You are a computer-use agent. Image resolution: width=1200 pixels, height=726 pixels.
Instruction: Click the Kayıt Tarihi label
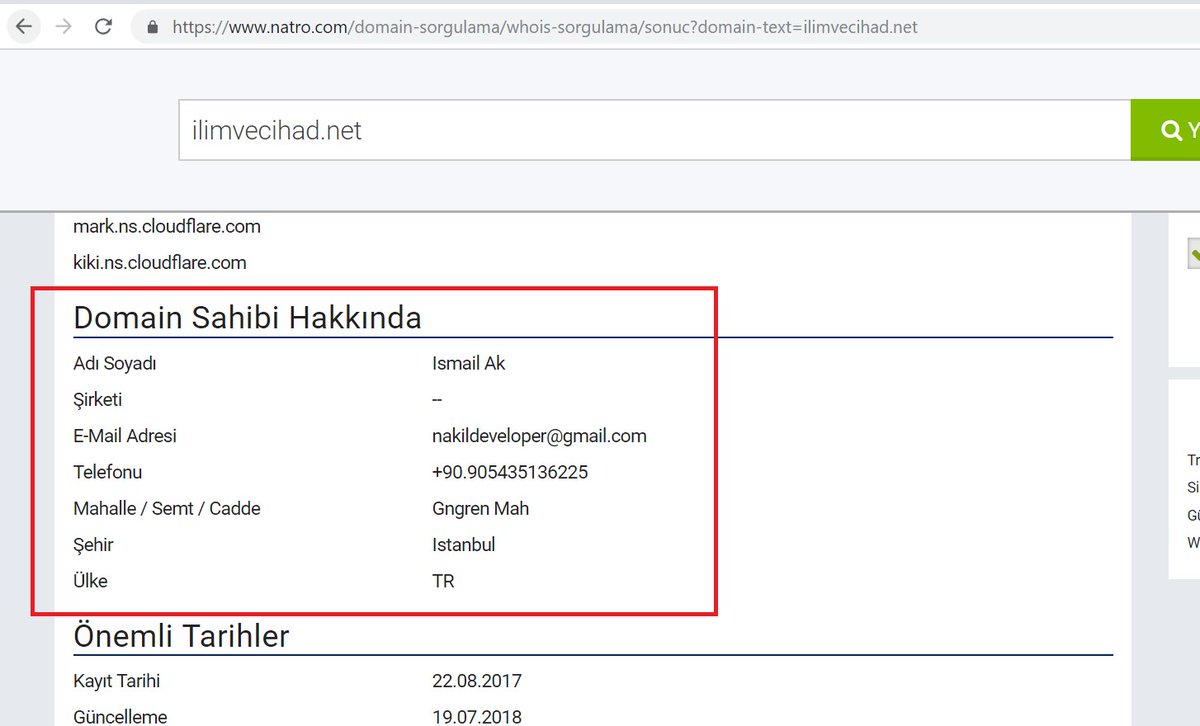[117, 681]
